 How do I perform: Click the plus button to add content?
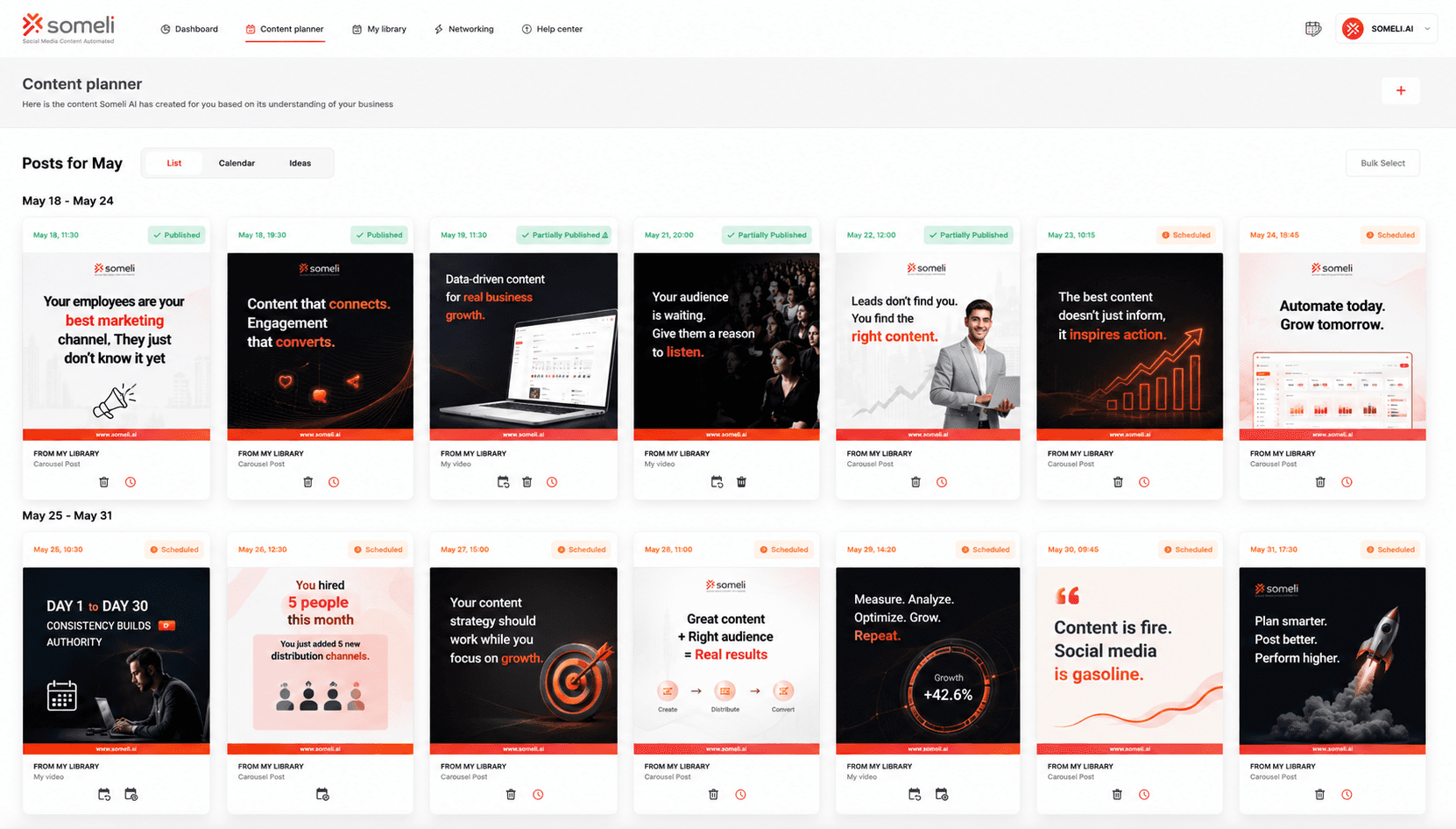point(1401,90)
